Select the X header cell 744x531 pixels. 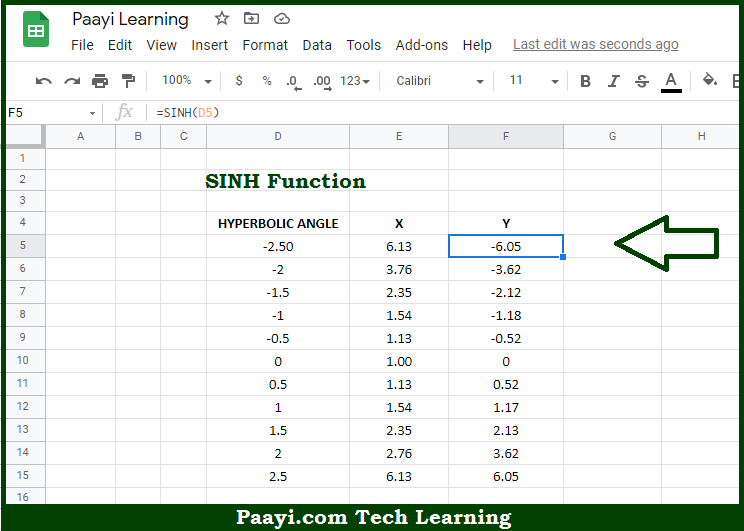coord(399,223)
